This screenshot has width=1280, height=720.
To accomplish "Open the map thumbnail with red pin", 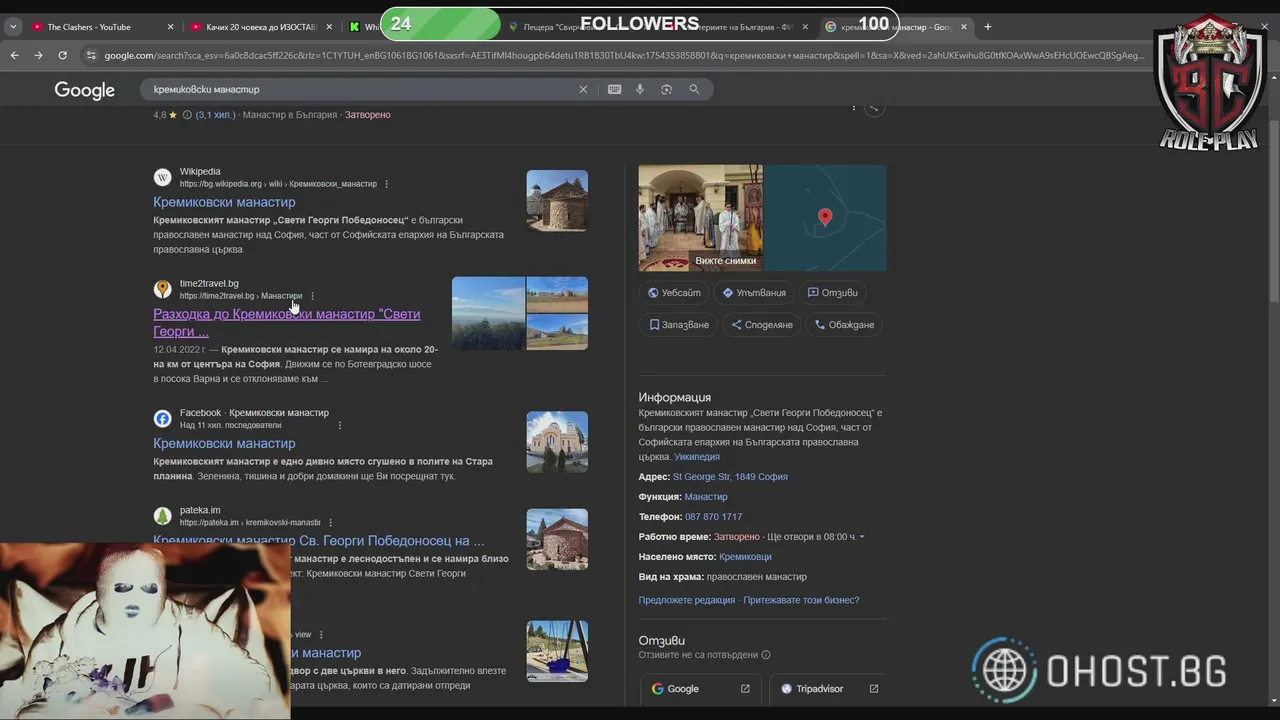I will click(x=825, y=218).
